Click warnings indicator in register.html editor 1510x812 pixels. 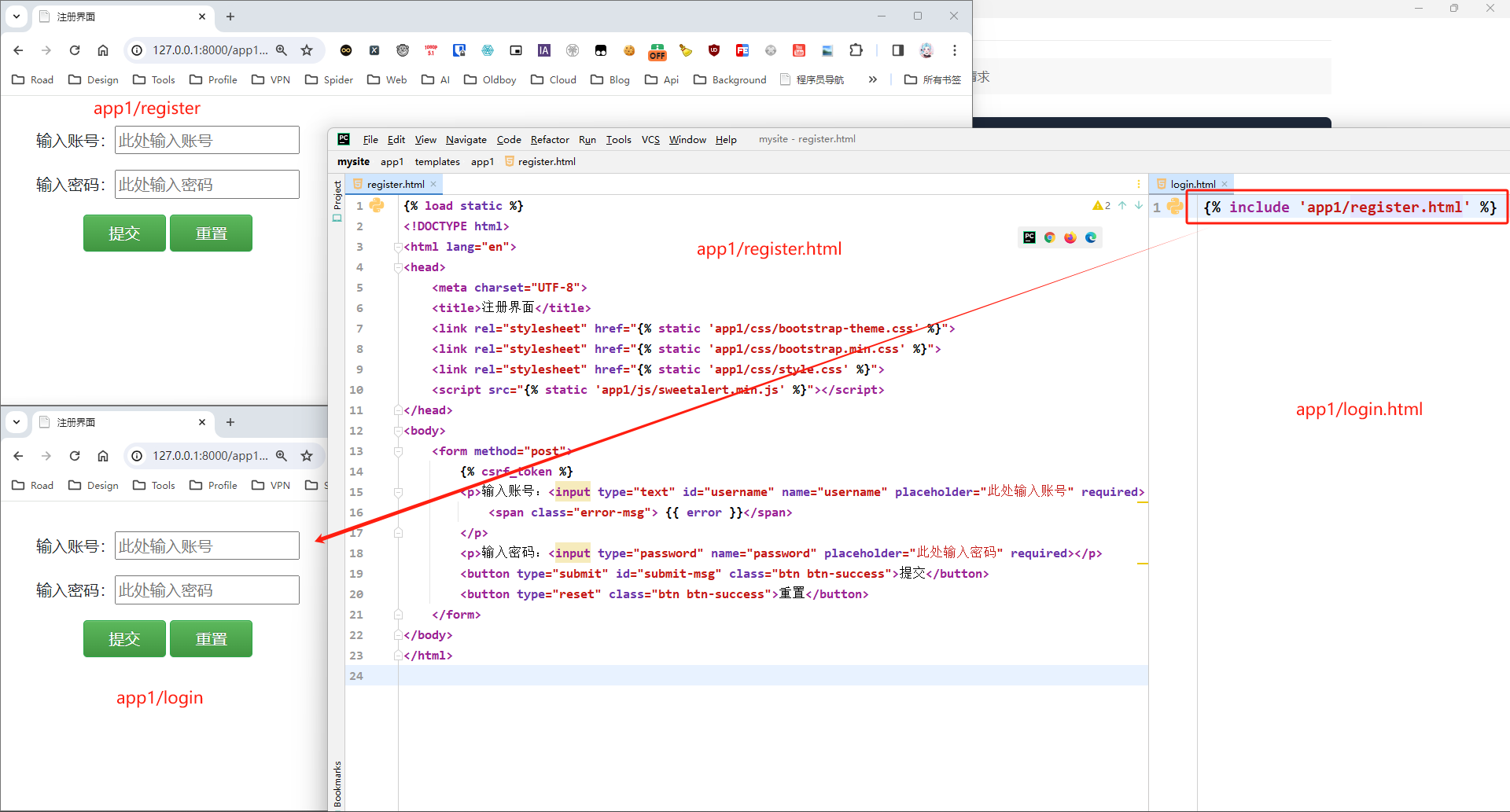(1101, 205)
